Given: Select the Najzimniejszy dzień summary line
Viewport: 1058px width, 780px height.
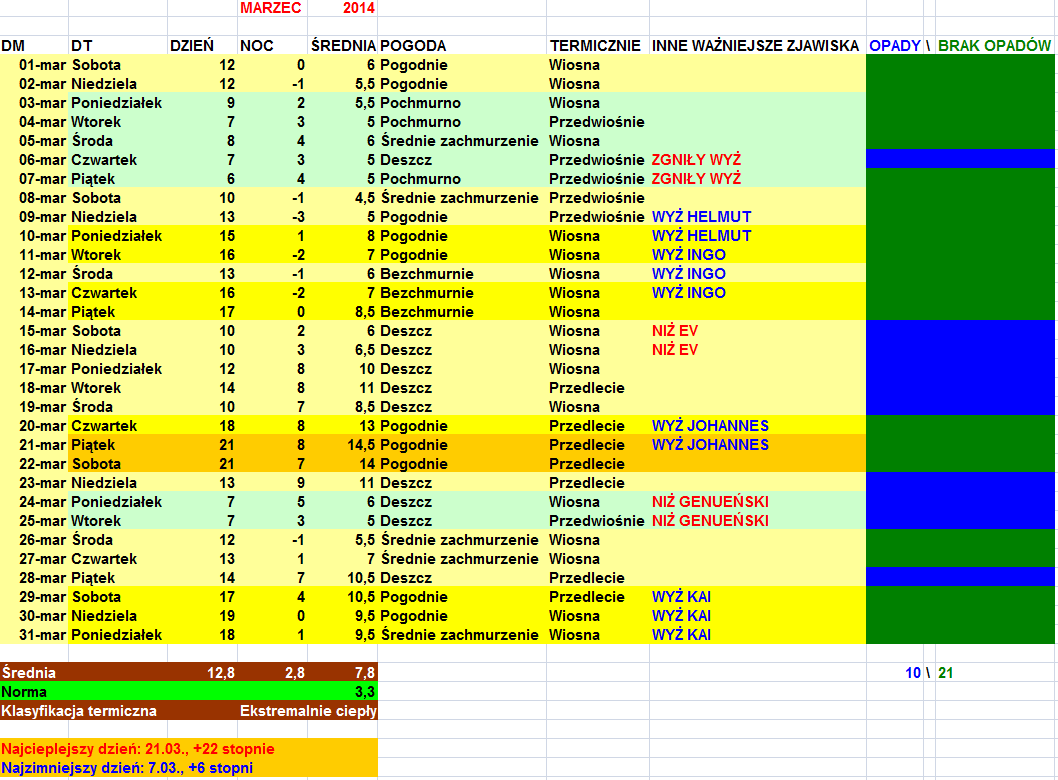Looking at the screenshot, I should (x=127, y=768).
